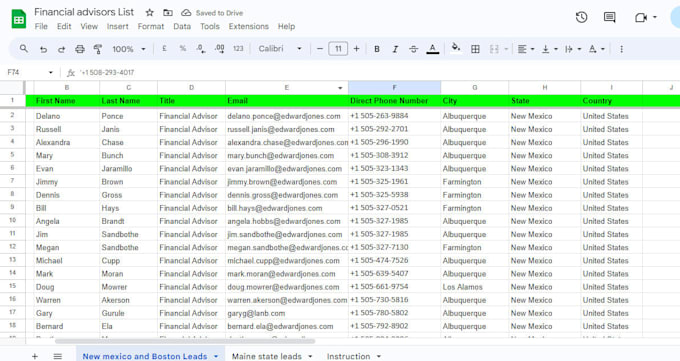Print the spreadsheet
The image size is (680, 361).
click(x=80, y=49)
